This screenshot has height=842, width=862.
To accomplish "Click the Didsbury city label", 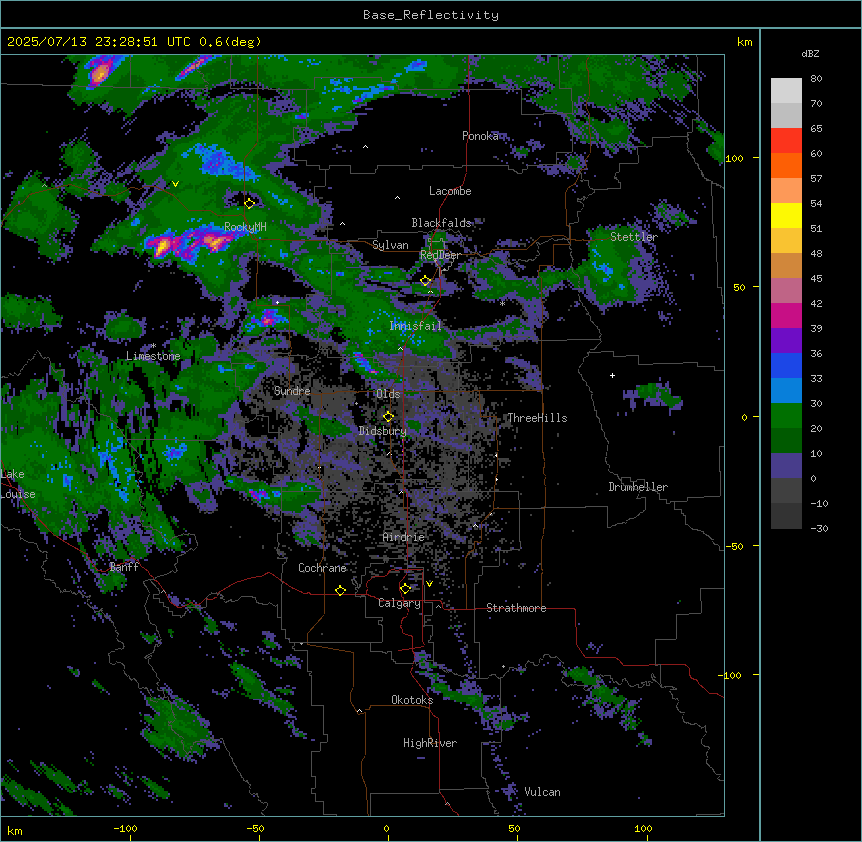I will tap(383, 431).
